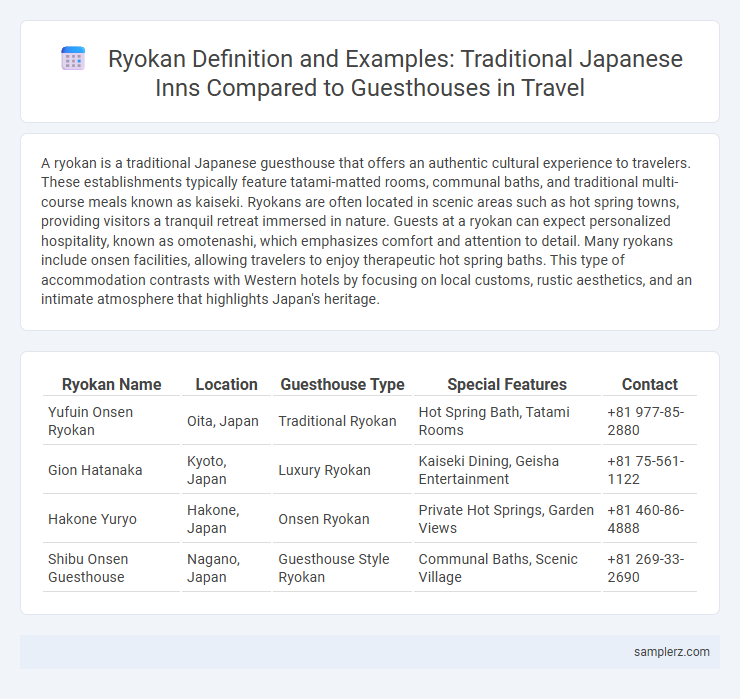Click the phone number +81 977-85-2880
This screenshot has width=740, height=699.
coord(646,421)
